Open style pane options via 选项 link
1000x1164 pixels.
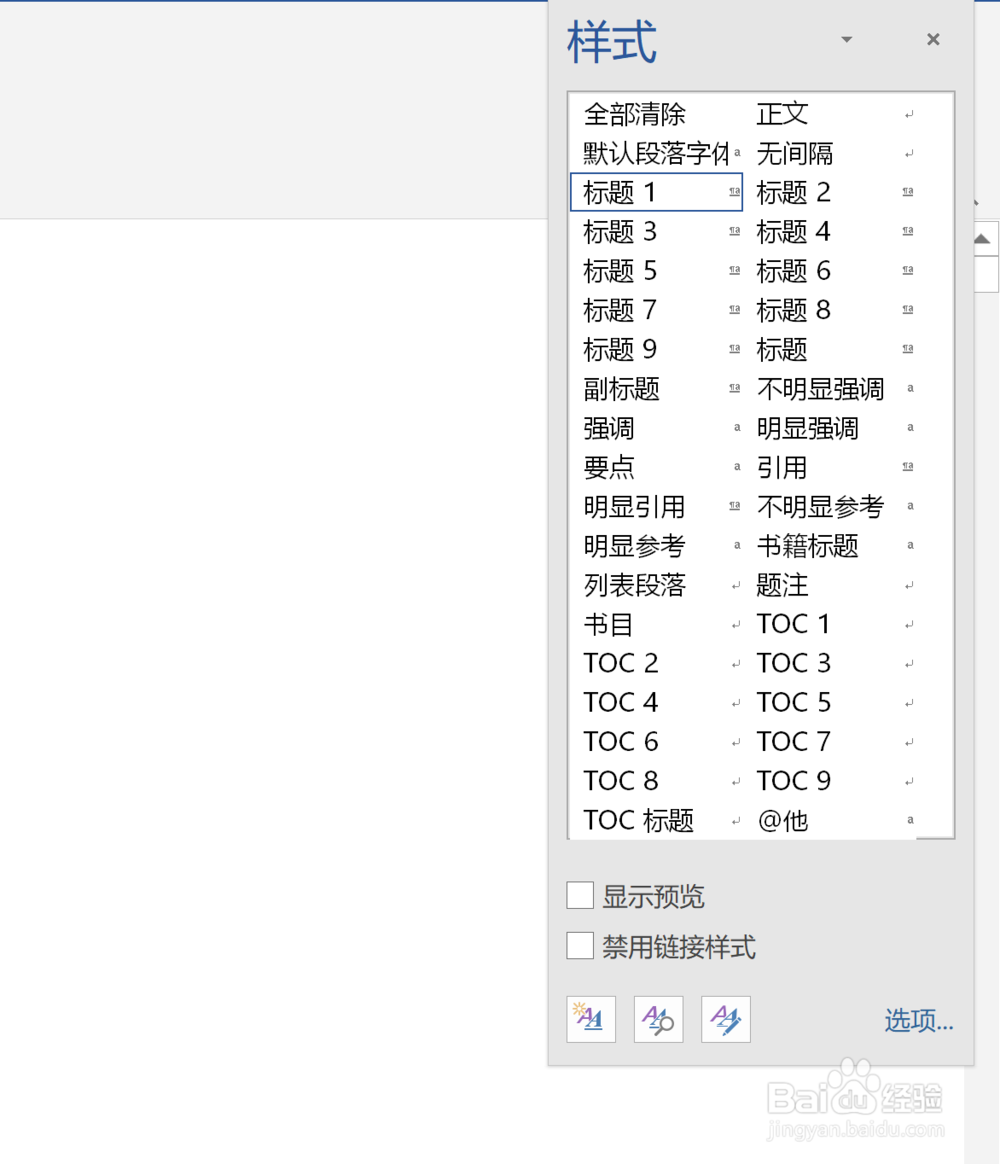click(917, 1021)
